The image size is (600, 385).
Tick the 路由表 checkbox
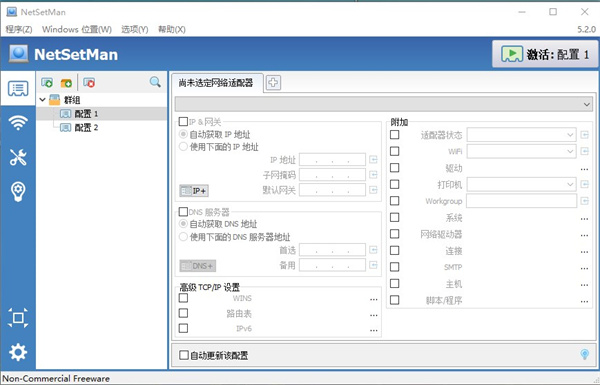pyautogui.click(x=183, y=313)
